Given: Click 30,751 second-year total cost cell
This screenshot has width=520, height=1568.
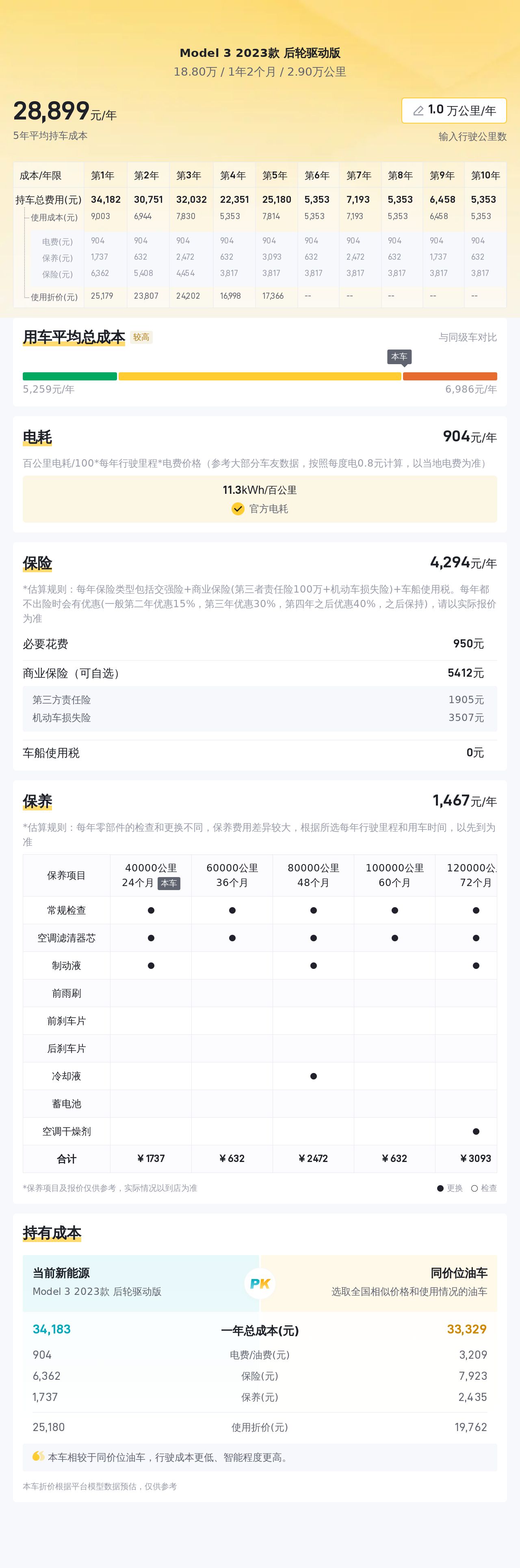Looking at the screenshot, I should click(x=148, y=200).
